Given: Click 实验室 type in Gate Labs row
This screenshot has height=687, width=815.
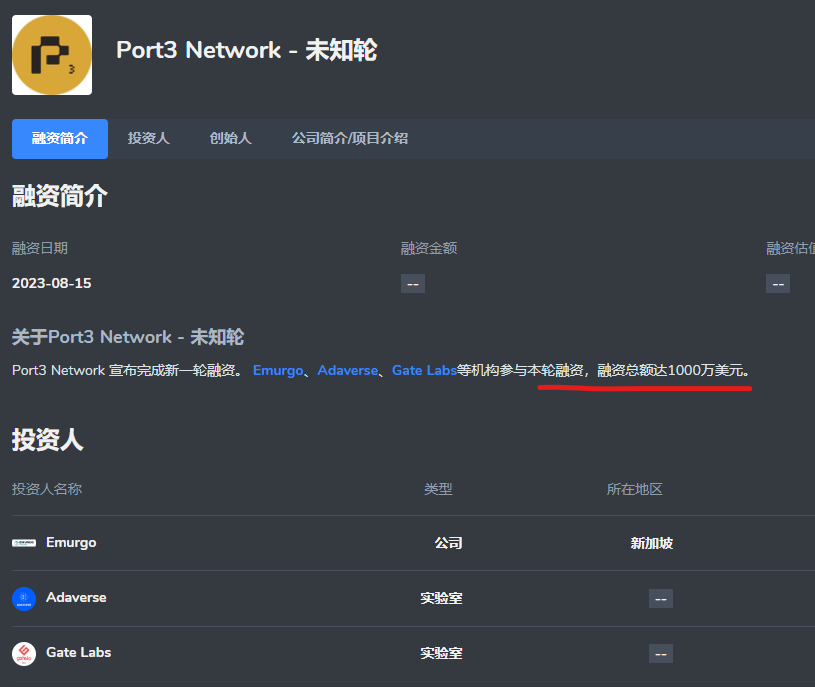Looking at the screenshot, I should (x=441, y=653).
